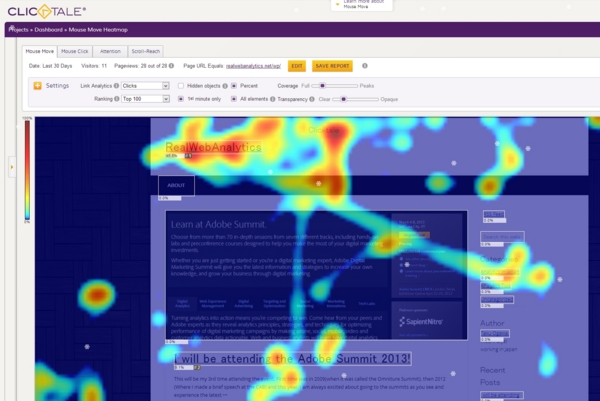Click the Transparency slider handle
Viewport: 600px width, 401px height.
click(344, 99)
